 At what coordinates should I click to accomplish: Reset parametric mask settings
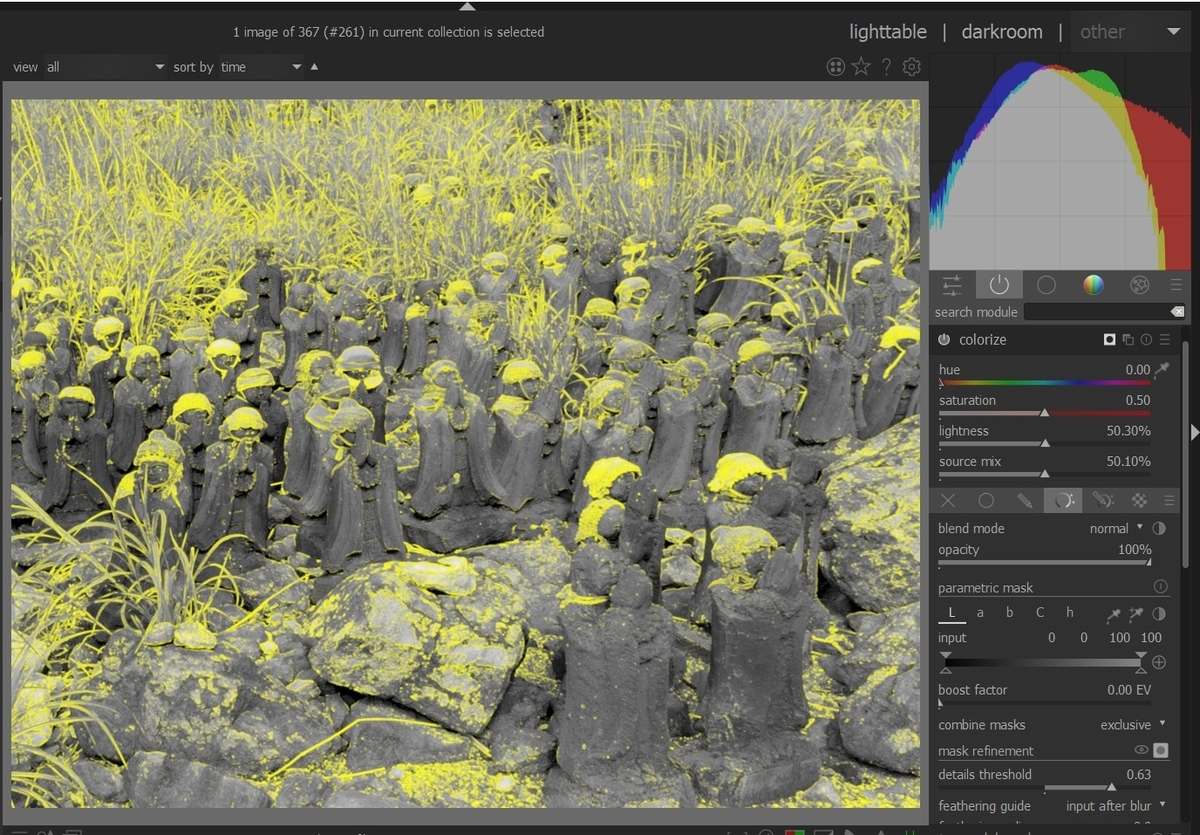tap(1160, 587)
